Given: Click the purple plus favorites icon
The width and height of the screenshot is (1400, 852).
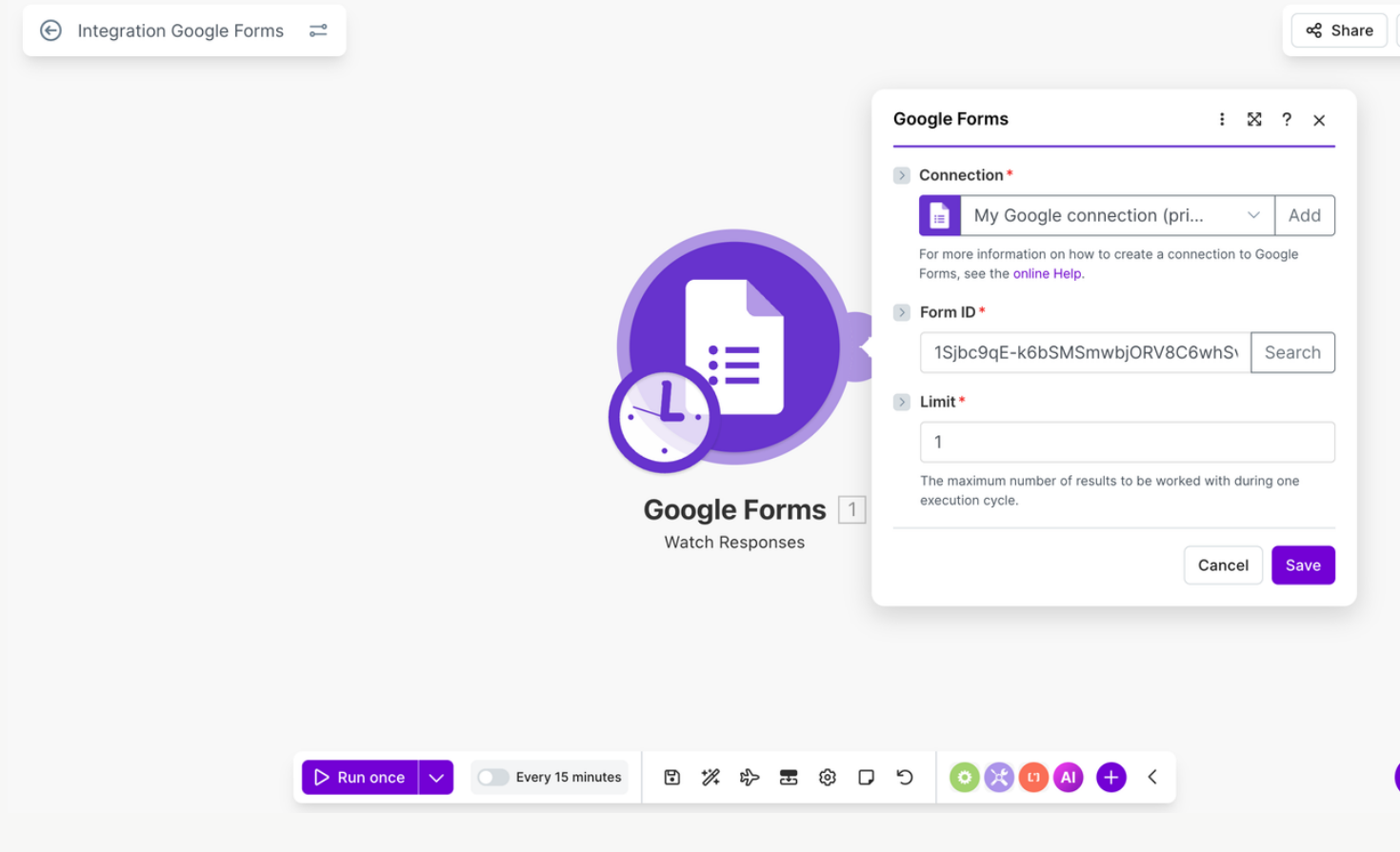Looking at the screenshot, I should [x=1111, y=777].
